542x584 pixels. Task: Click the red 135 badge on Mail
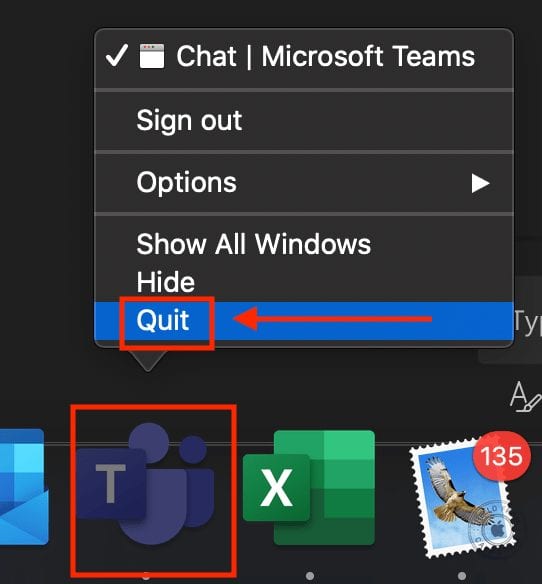pos(501,456)
